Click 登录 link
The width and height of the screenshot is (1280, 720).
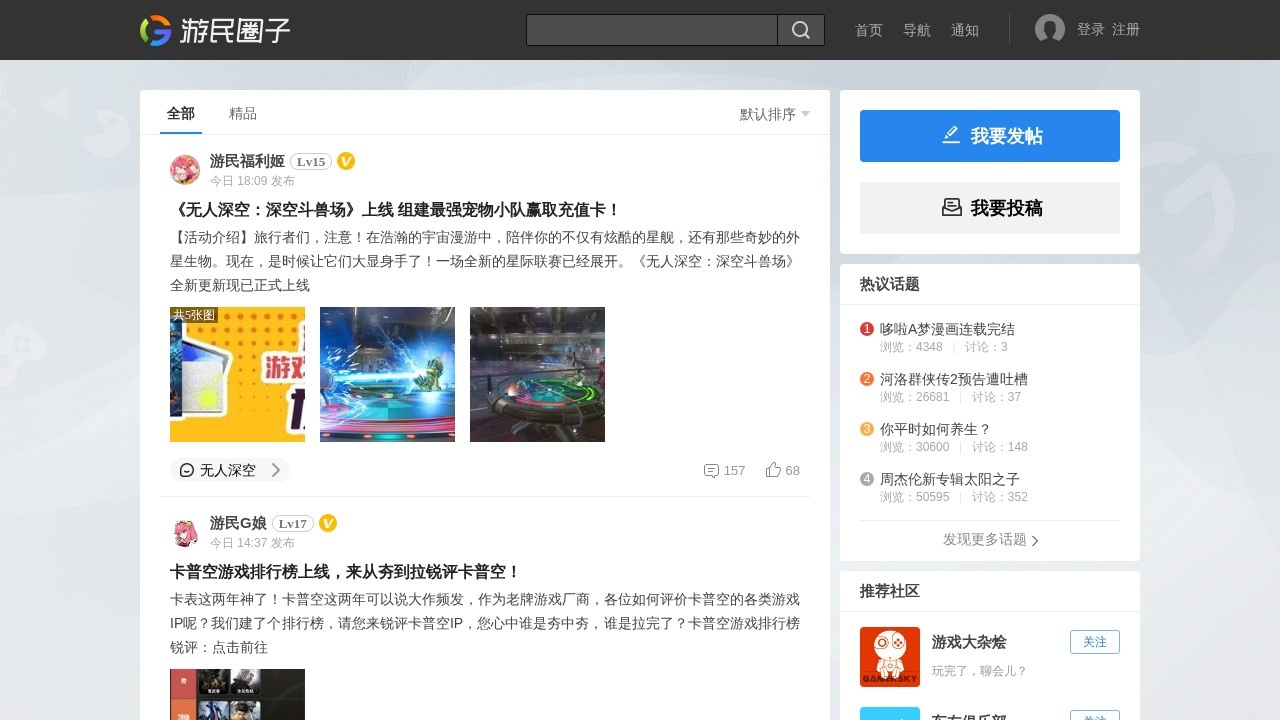pyautogui.click(x=1091, y=30)
